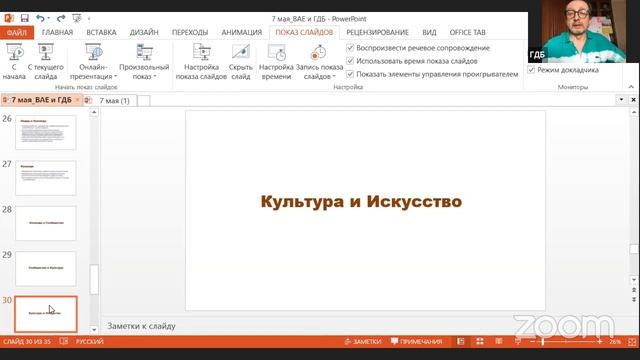Switch to the ПЕРЕХОДЫ ribbon tab
Screen dimensions: 640x360
[190, 33]
